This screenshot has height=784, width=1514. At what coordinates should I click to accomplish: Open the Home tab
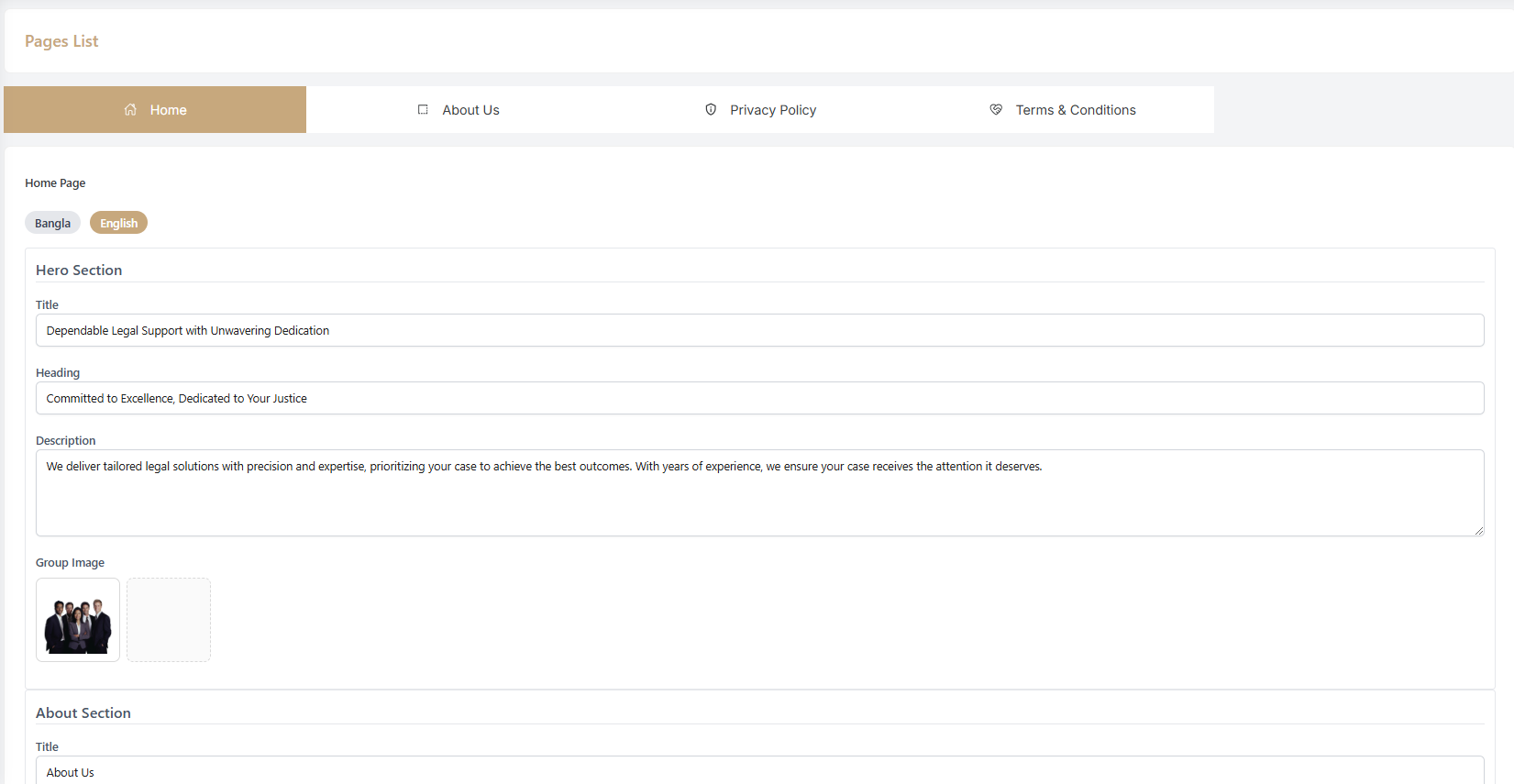(x=155, y=110)
